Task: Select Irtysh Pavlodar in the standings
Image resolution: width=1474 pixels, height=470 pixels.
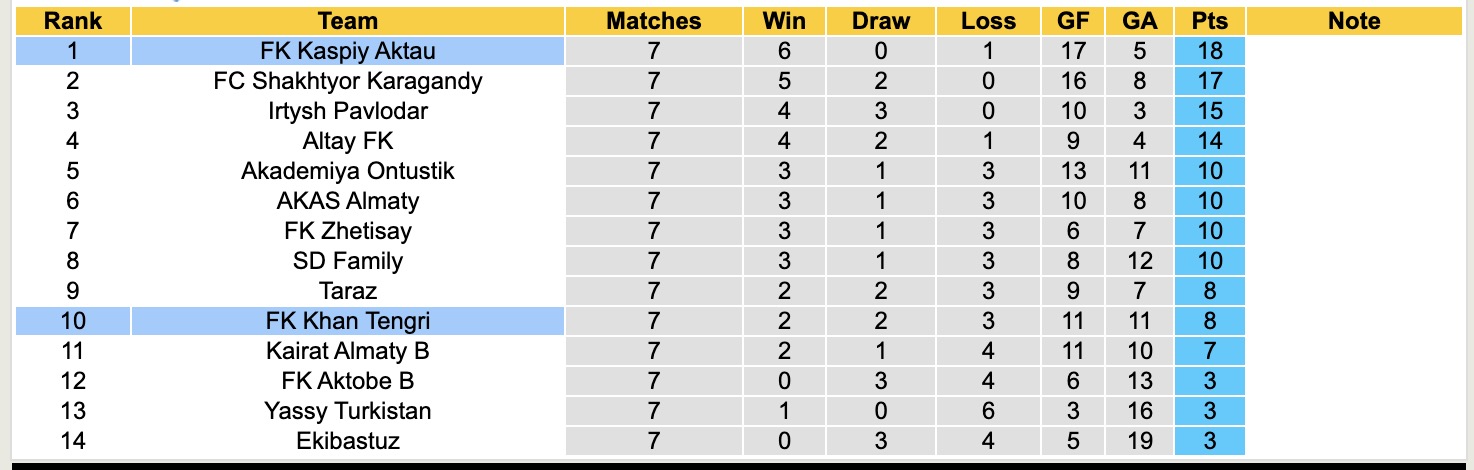Action: (347, 111)
